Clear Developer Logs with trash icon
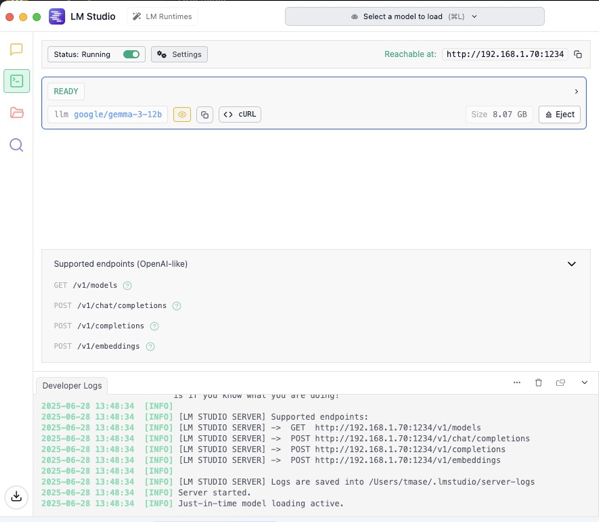 tap(539, 383)
